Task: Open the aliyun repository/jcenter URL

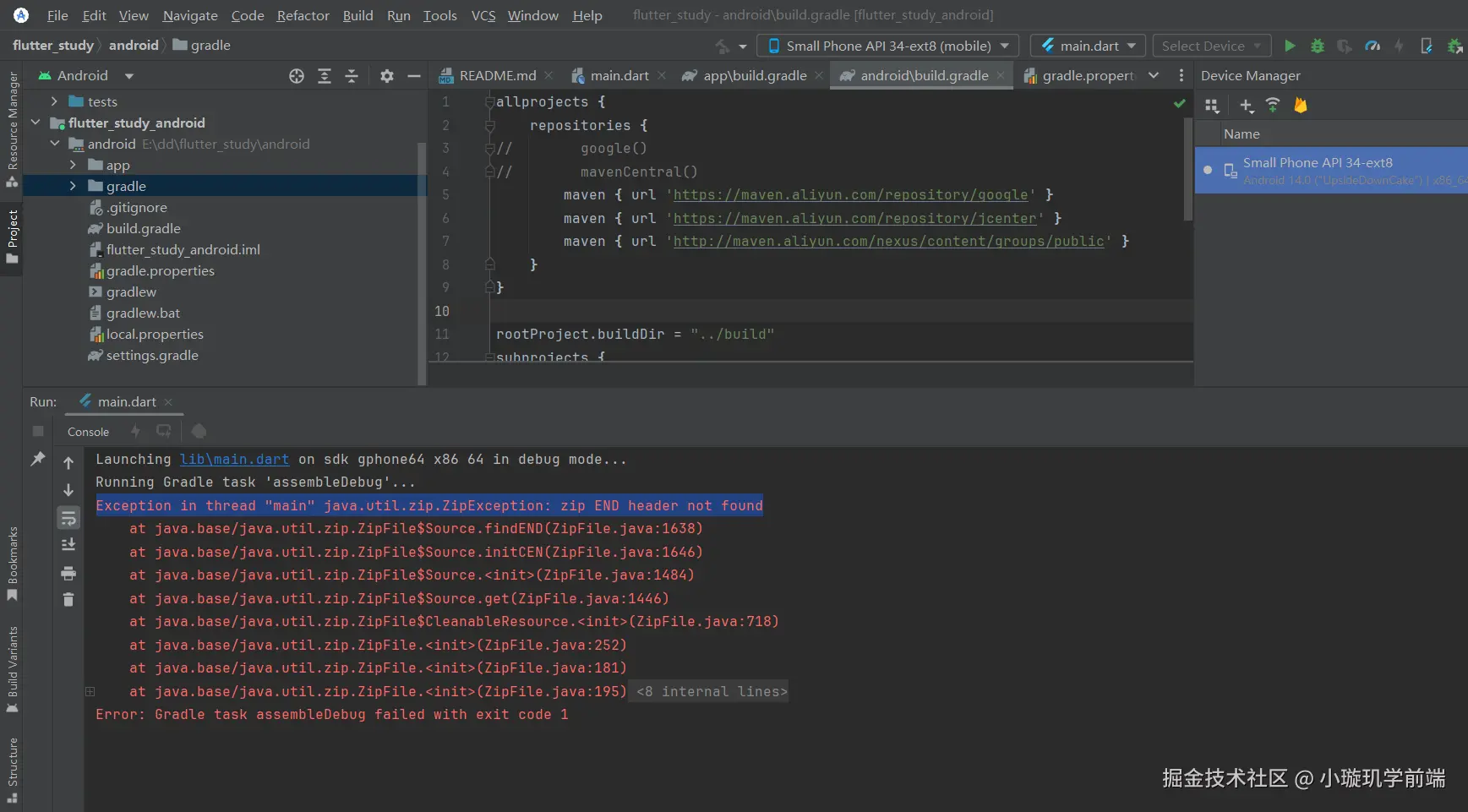Action: tap(854, 219)
